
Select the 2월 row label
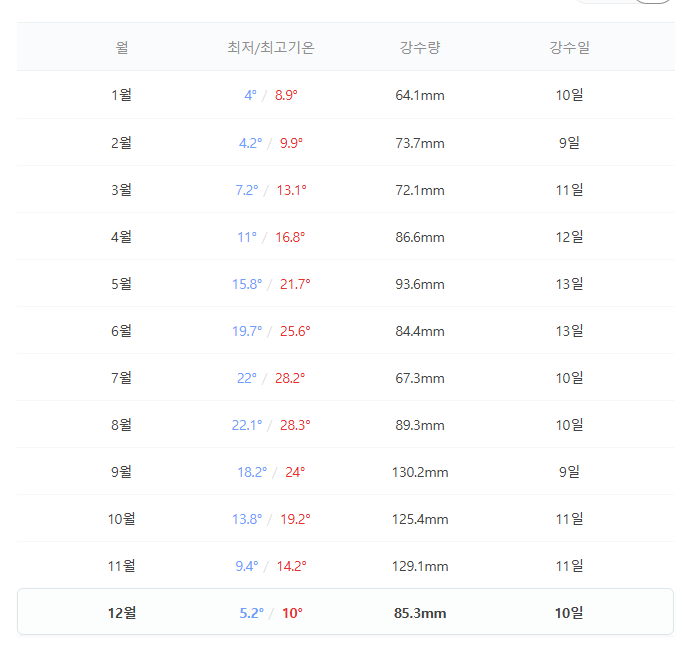click(x=122, y=143)
